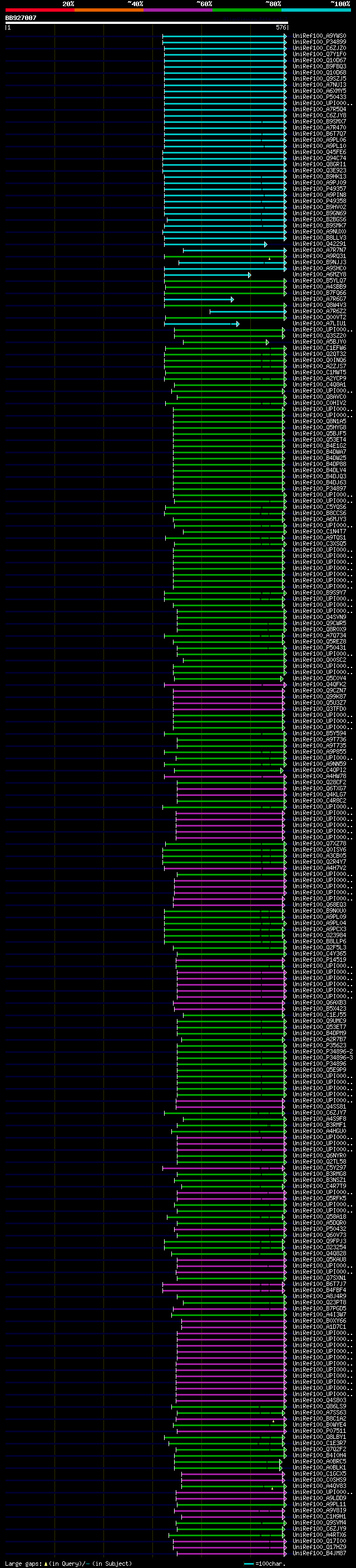
Task: Select hit UniRef100_Q3SZ20
Action: click(319, 336)
